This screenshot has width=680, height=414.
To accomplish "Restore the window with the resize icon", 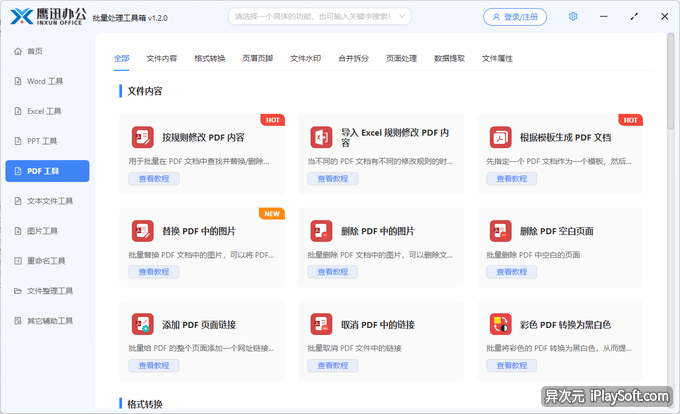I will coord(634,16).
